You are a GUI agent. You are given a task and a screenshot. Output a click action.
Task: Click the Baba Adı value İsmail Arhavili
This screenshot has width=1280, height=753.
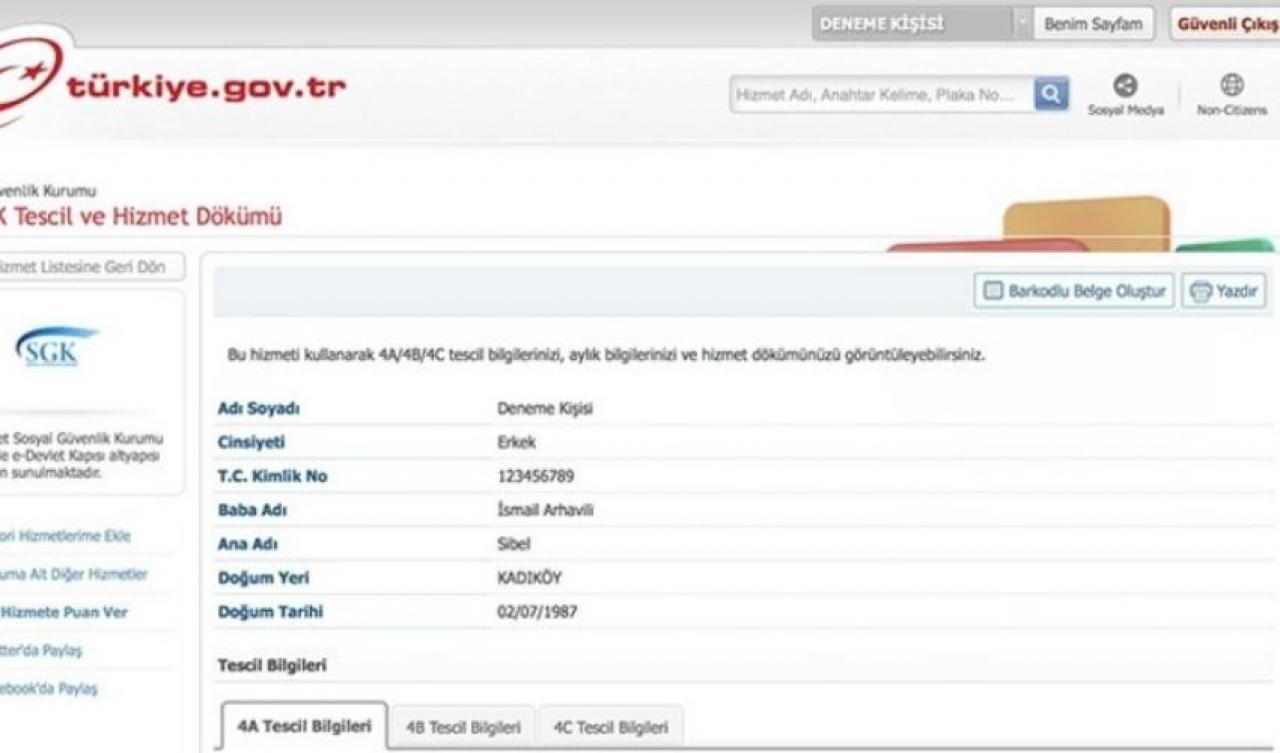coord(545,510)
